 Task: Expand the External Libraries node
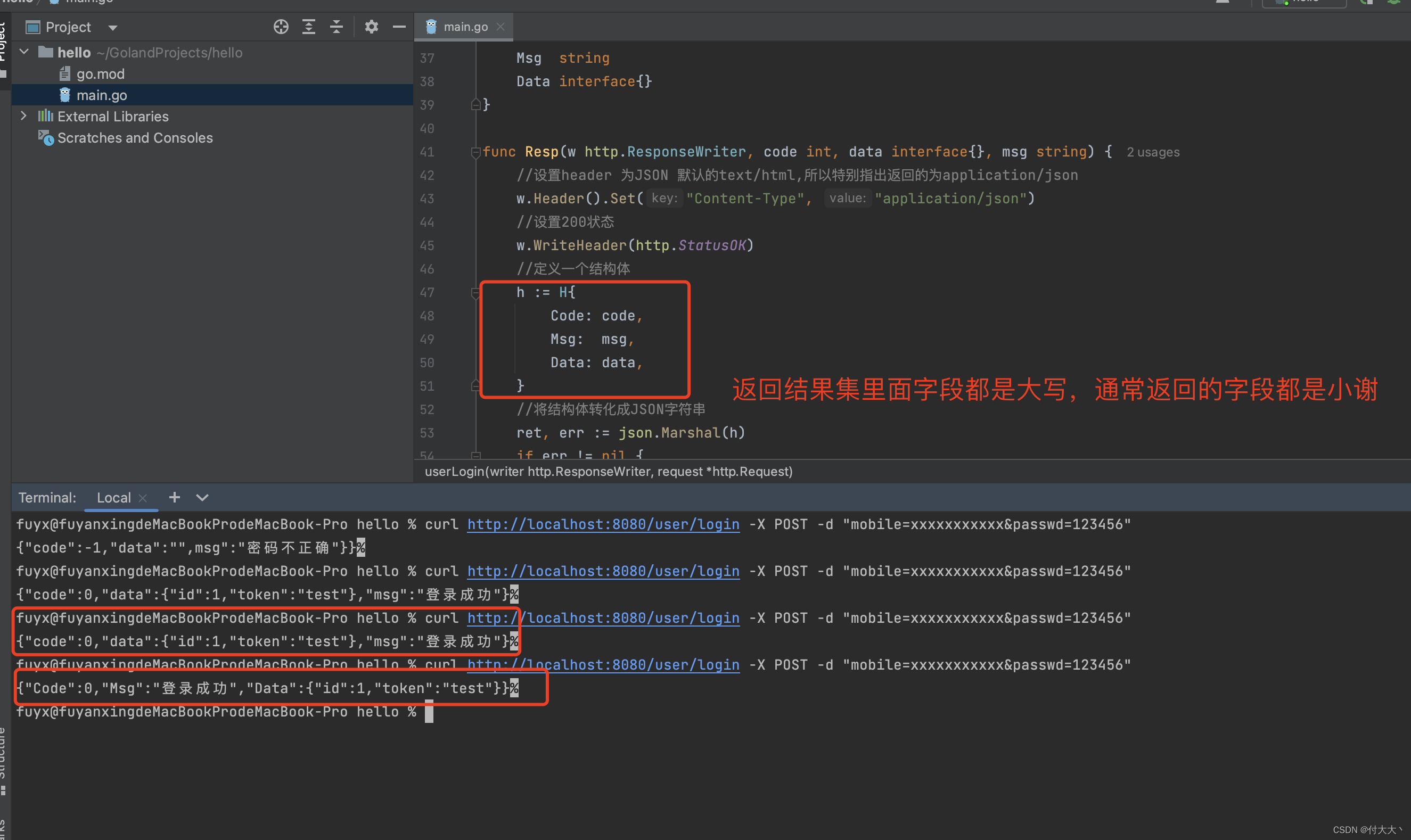[x=24, y=116]
